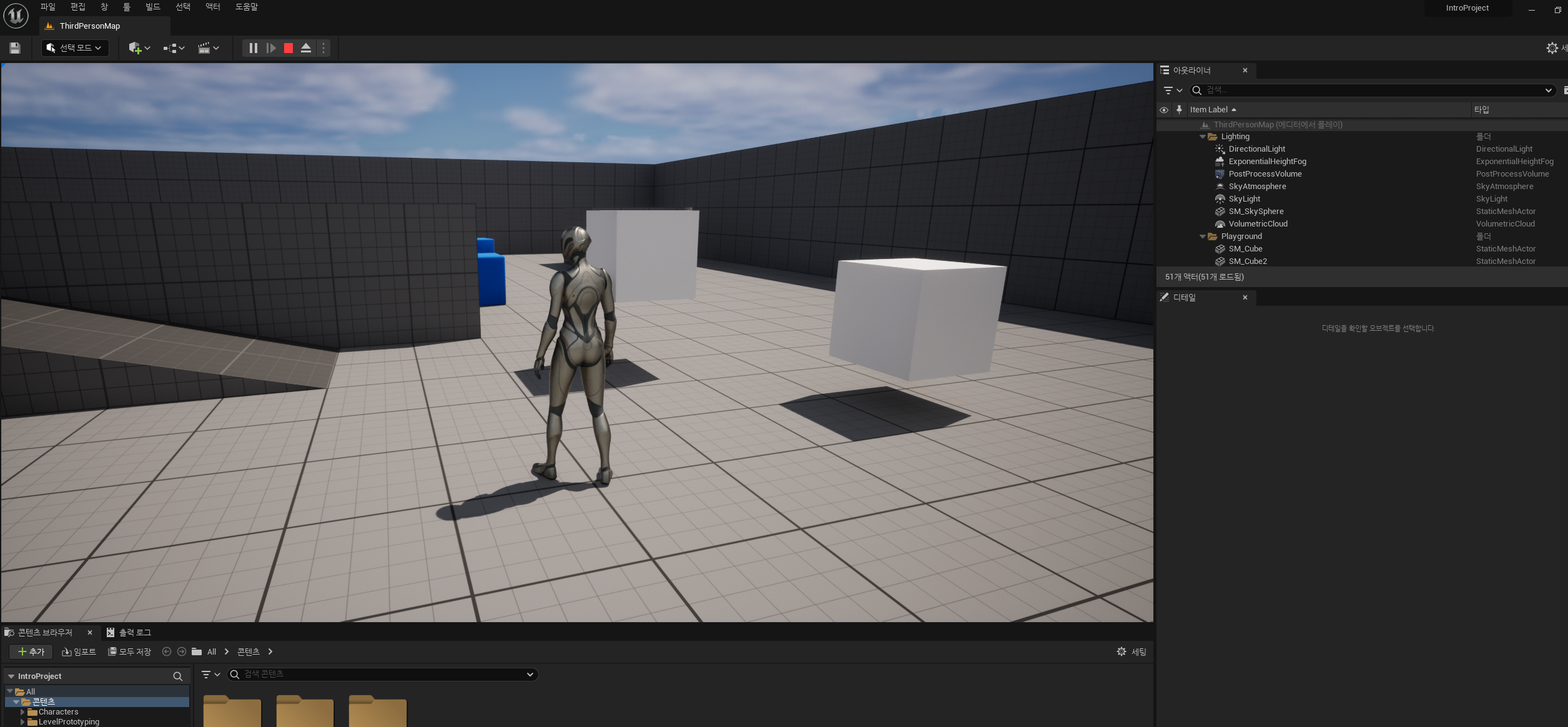Screen dimensions: 1568x727
Task: Click the save level floppy disk icon
Action: (x=15, y=48)
